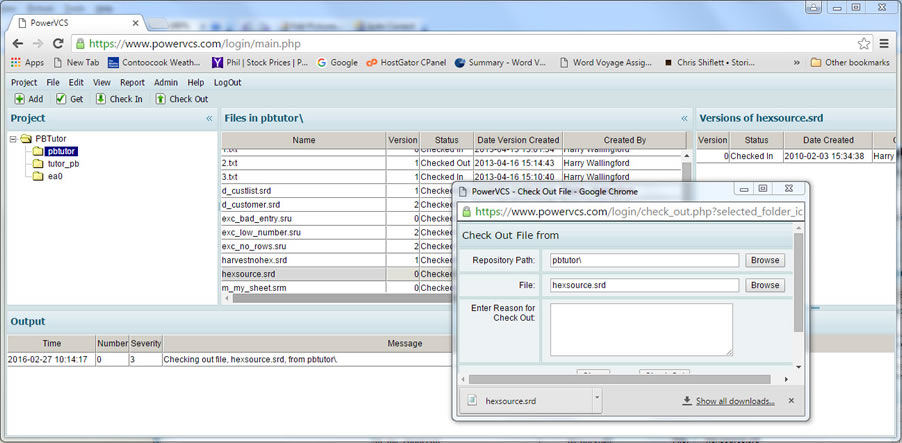
Task: Open the Chrome hamburger menu
Action: (884, 44)
